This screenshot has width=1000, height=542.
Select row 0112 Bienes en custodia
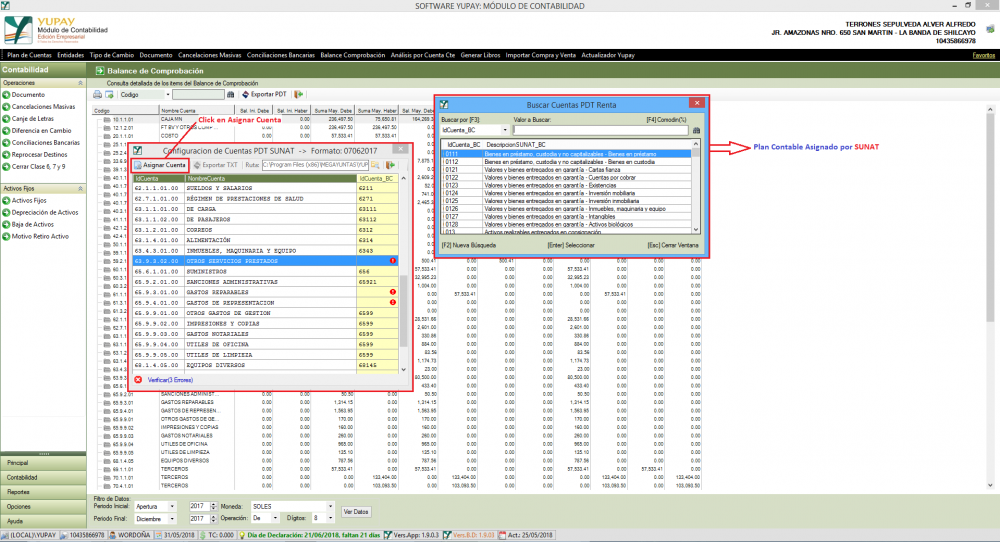(567, 162)
